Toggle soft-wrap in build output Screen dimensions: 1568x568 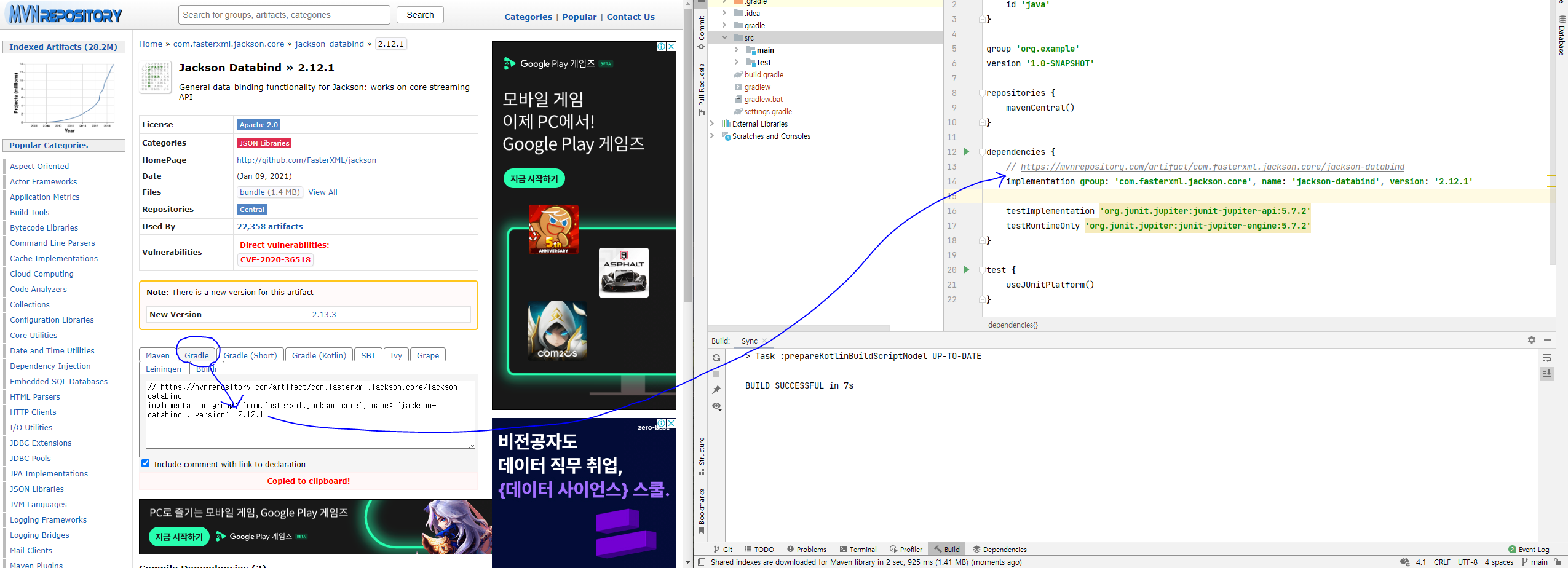(x=1547, y=358)
